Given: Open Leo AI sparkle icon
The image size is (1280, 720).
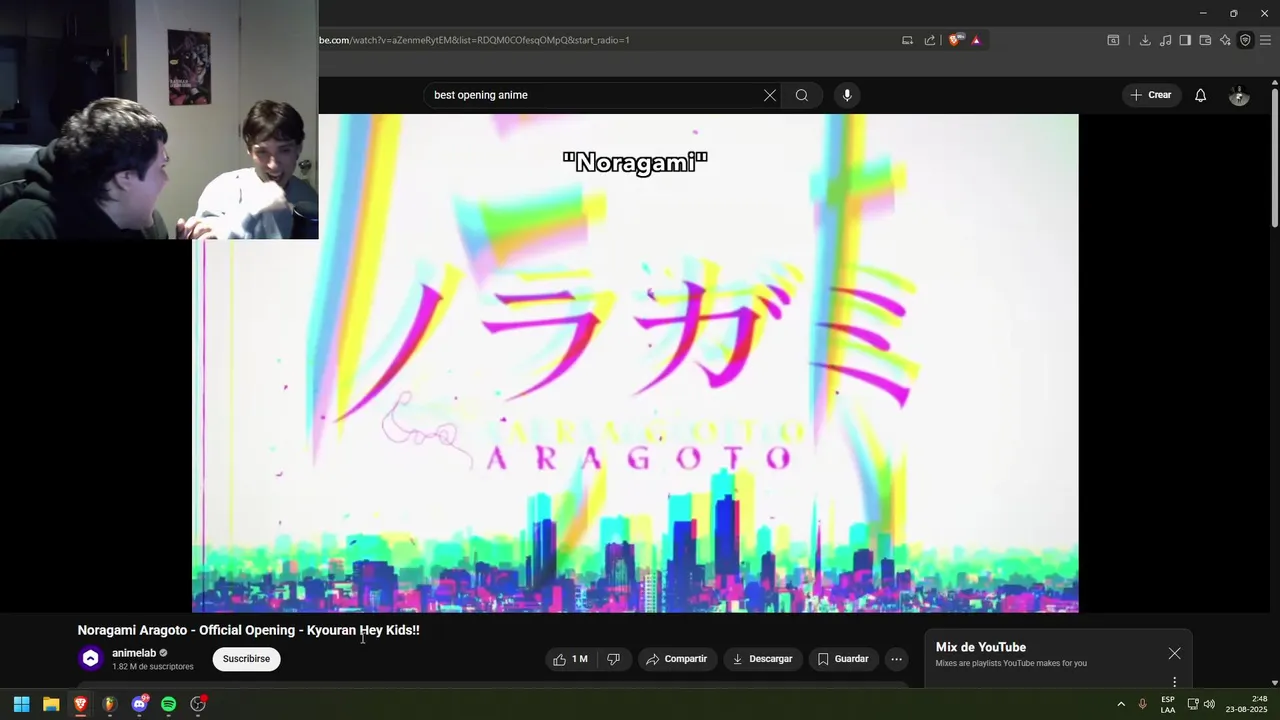Looking at the screenshot, I should (x=1225, y=40).
